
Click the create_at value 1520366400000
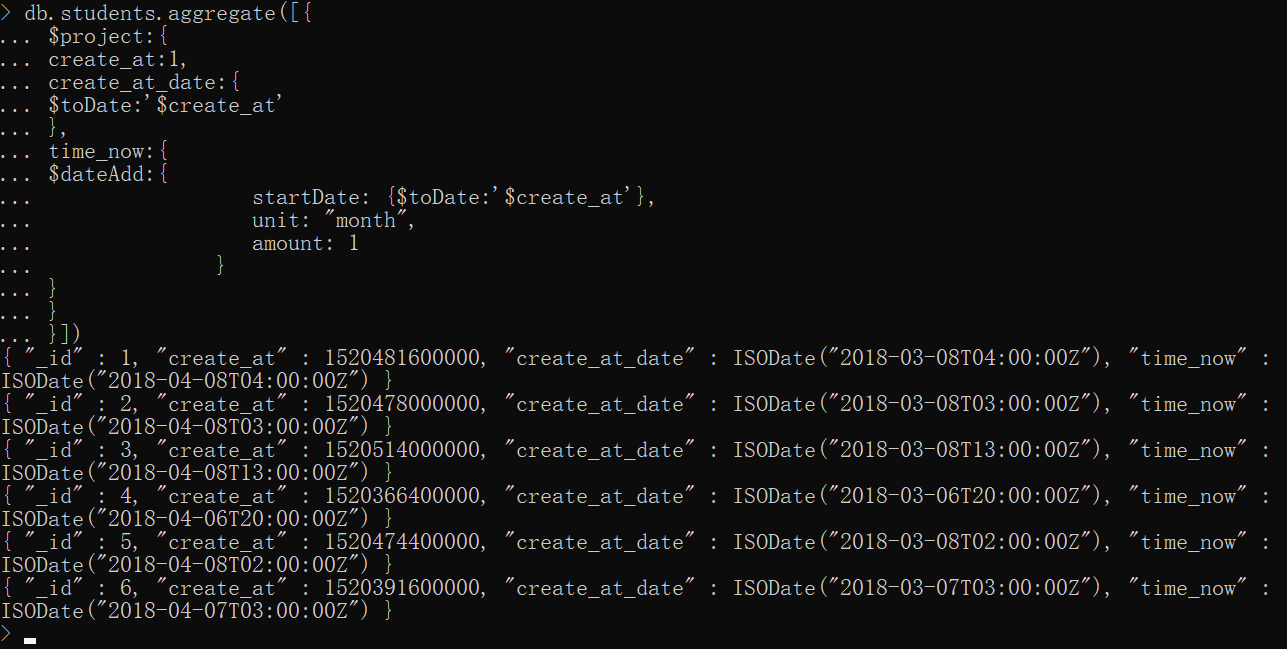click(403, 496)
